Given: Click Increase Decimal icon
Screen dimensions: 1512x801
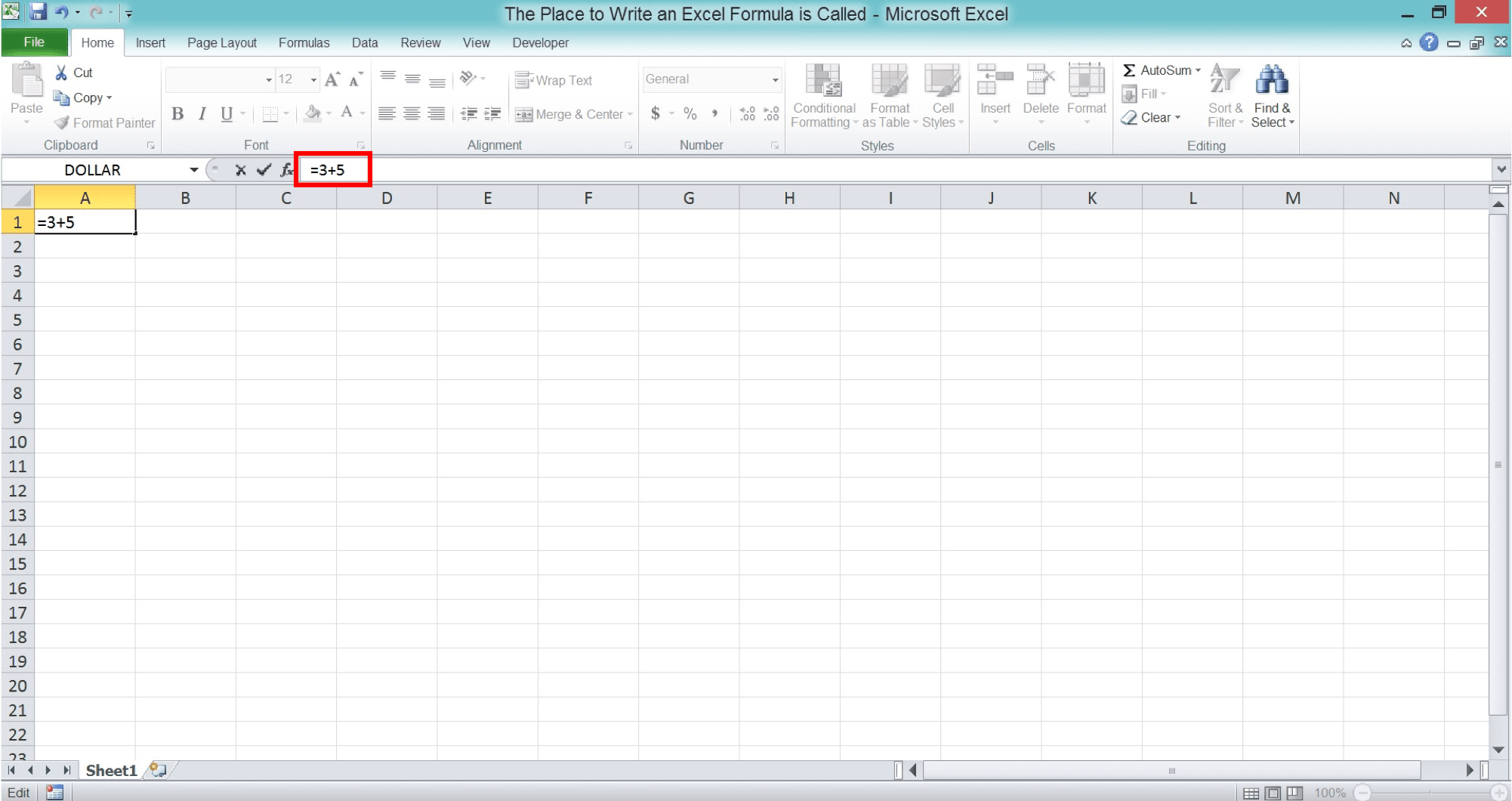Looking at the screenshot, I should [747, 114].
